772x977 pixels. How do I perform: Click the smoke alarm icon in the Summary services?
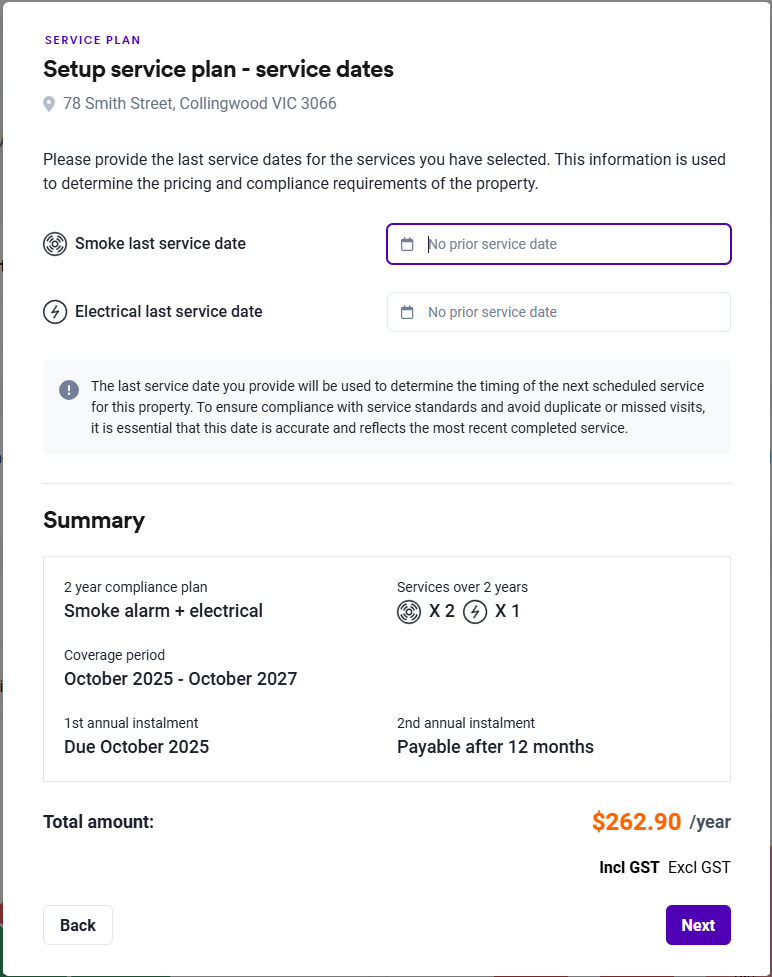[409, 611]
